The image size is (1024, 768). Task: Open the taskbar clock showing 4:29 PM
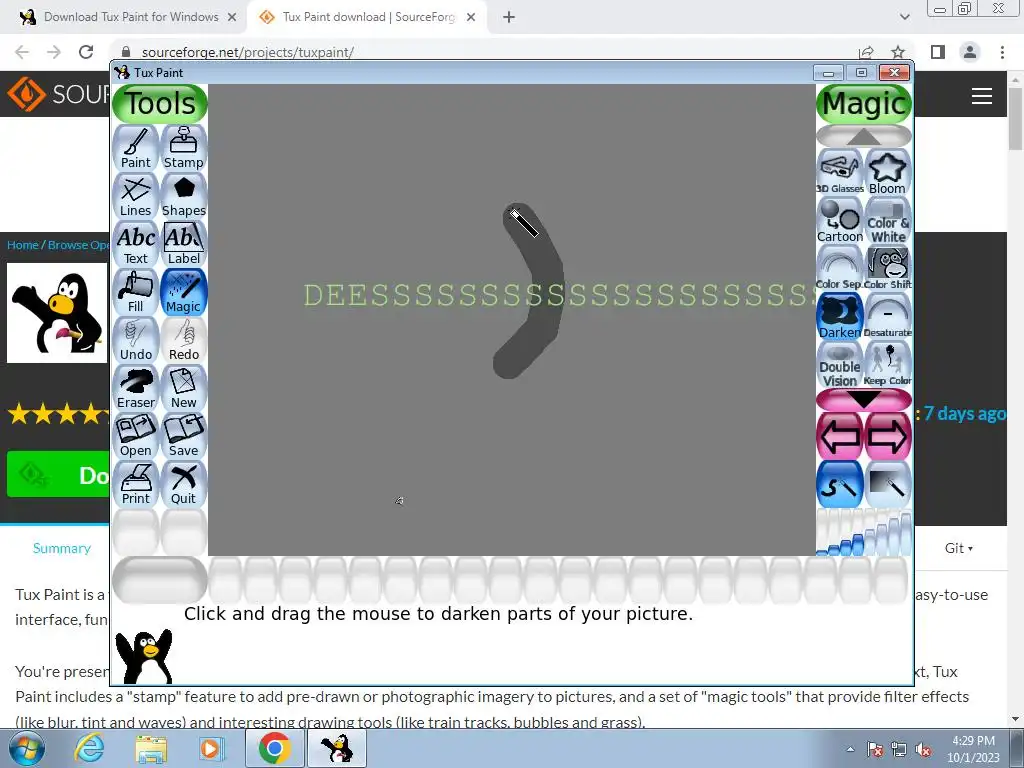[973, 749]
